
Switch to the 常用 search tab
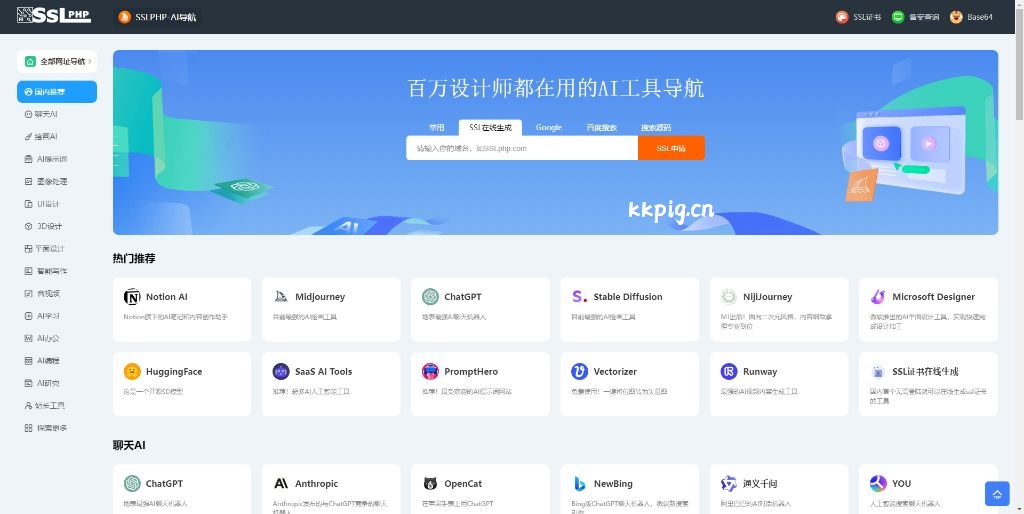click(436, 127)
